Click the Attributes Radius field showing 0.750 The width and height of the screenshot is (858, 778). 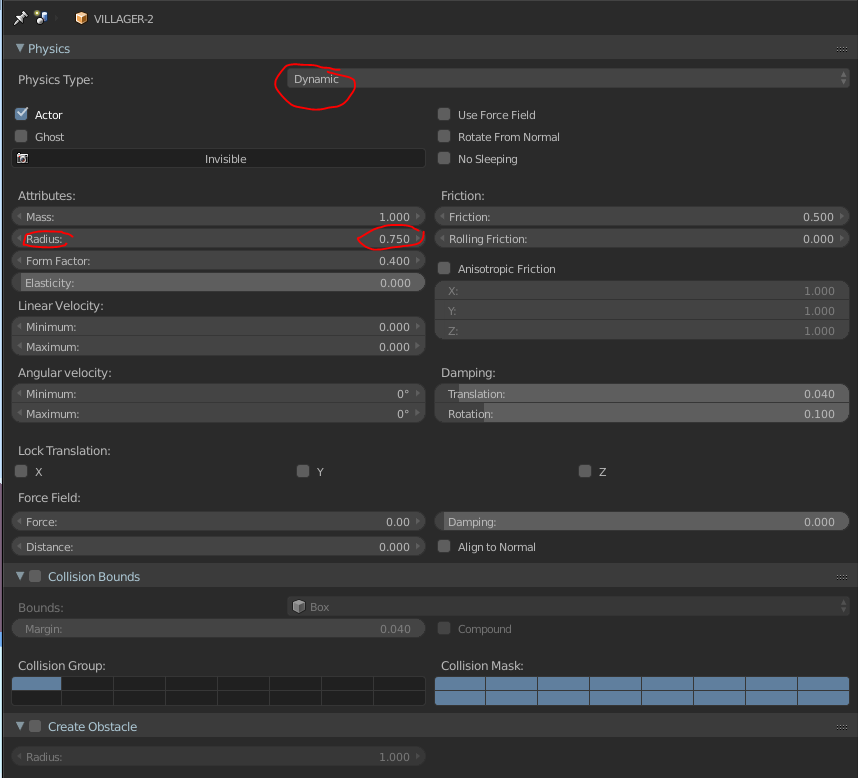point(218,239)
